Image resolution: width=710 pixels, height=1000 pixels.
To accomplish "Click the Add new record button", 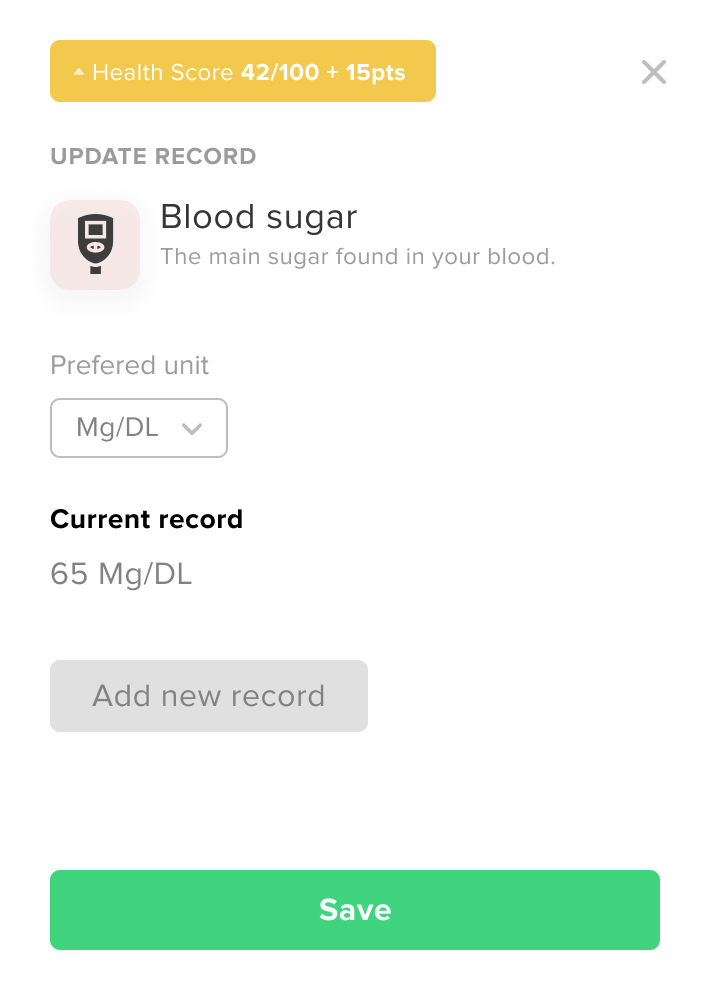I will pos(209,696).
